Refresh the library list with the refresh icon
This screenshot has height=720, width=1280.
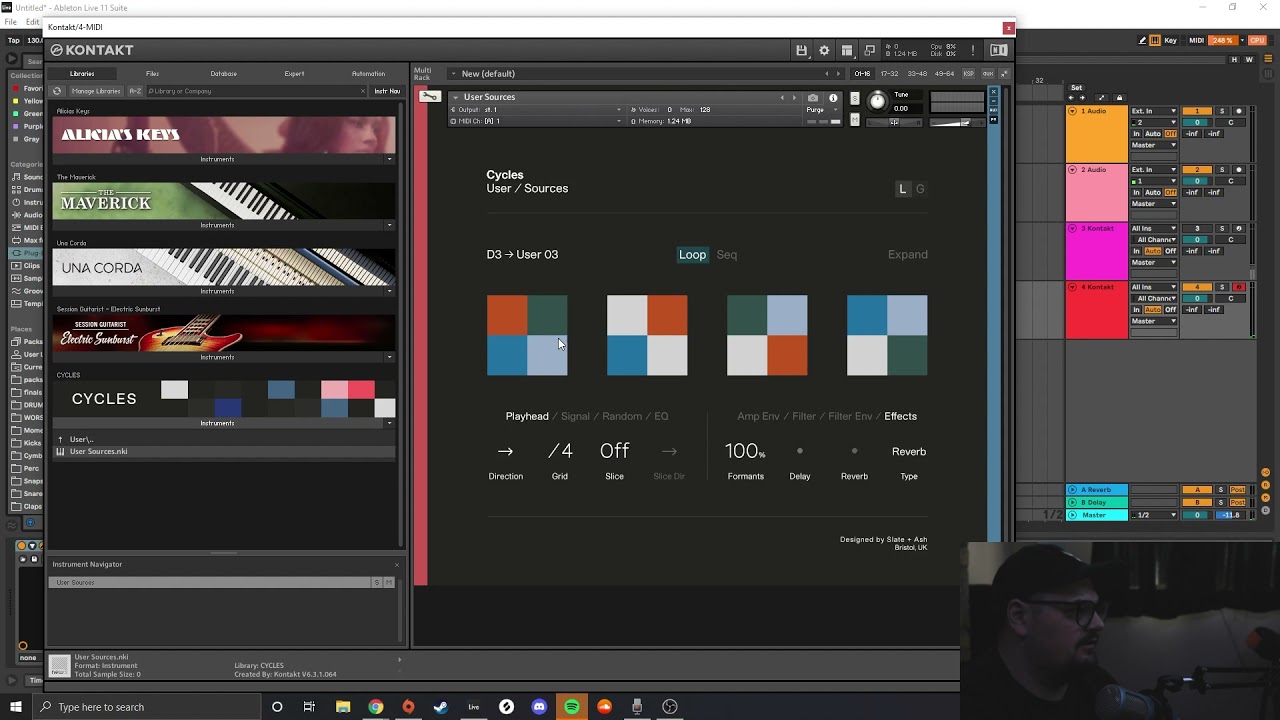click(57, 91)
